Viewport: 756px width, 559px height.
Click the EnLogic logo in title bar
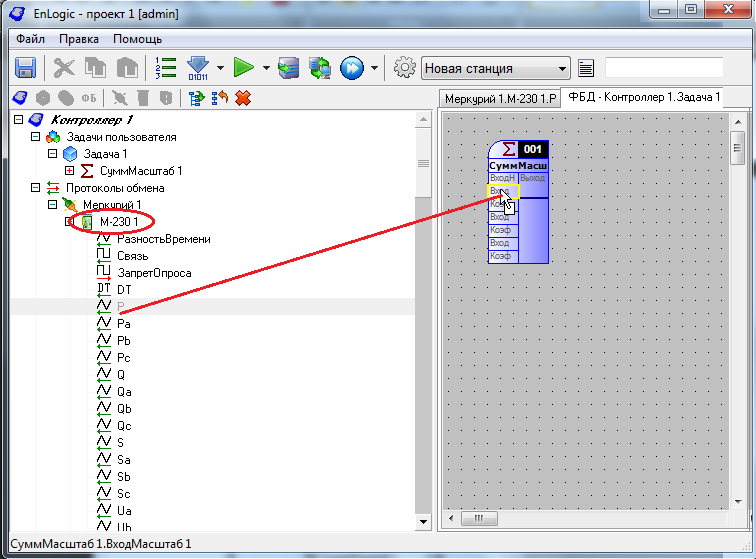pos(17,14)
